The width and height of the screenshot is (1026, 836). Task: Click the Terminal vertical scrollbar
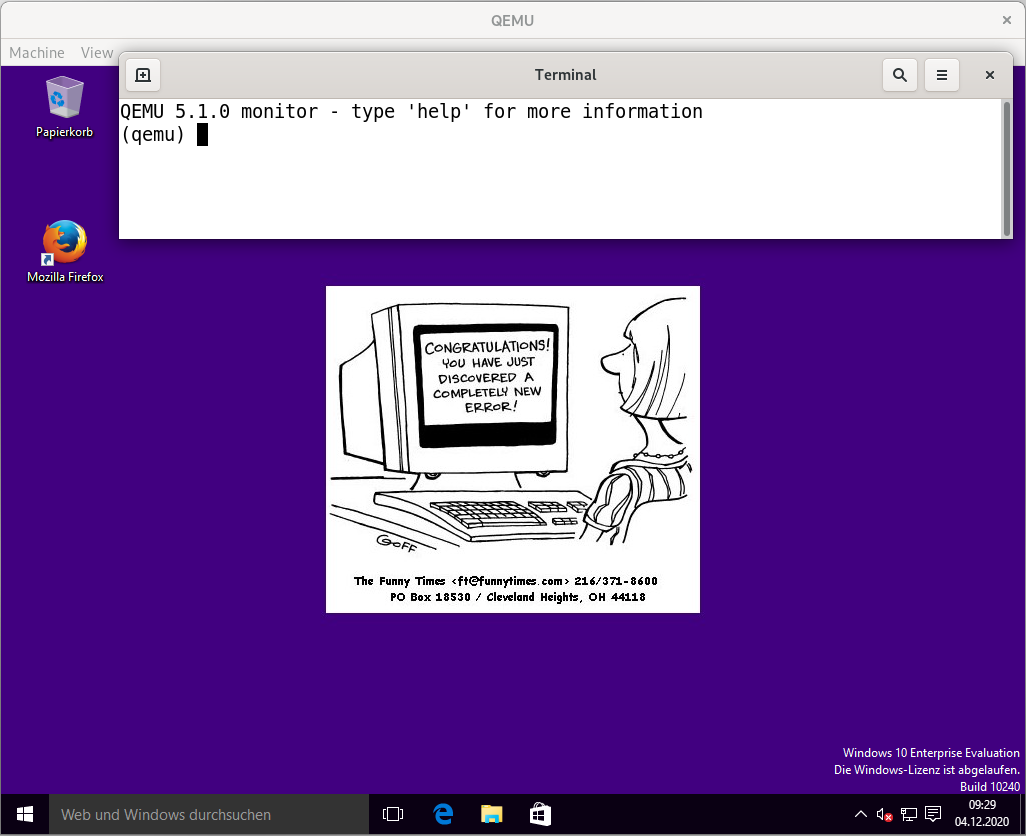point(1006,169)
